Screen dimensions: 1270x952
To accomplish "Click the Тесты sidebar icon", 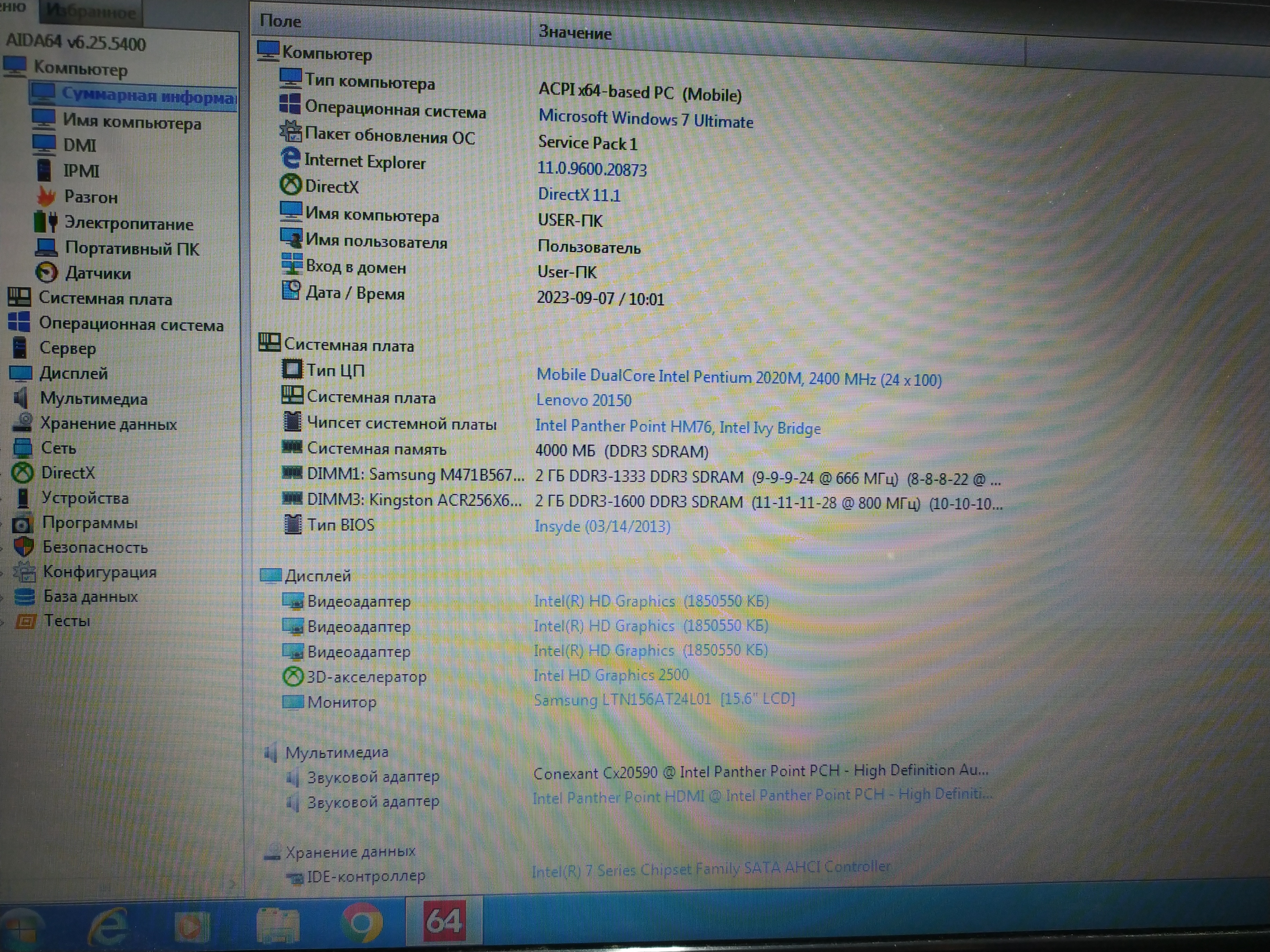I will [x=26, y=621].
